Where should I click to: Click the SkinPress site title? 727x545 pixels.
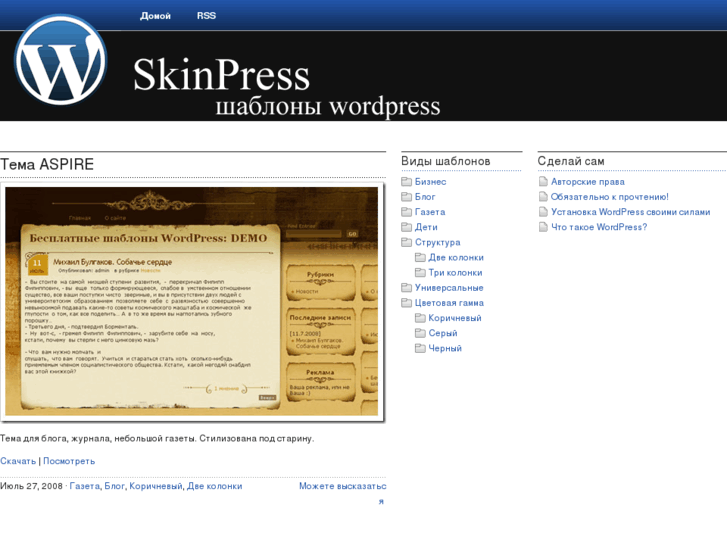(221, 75)
